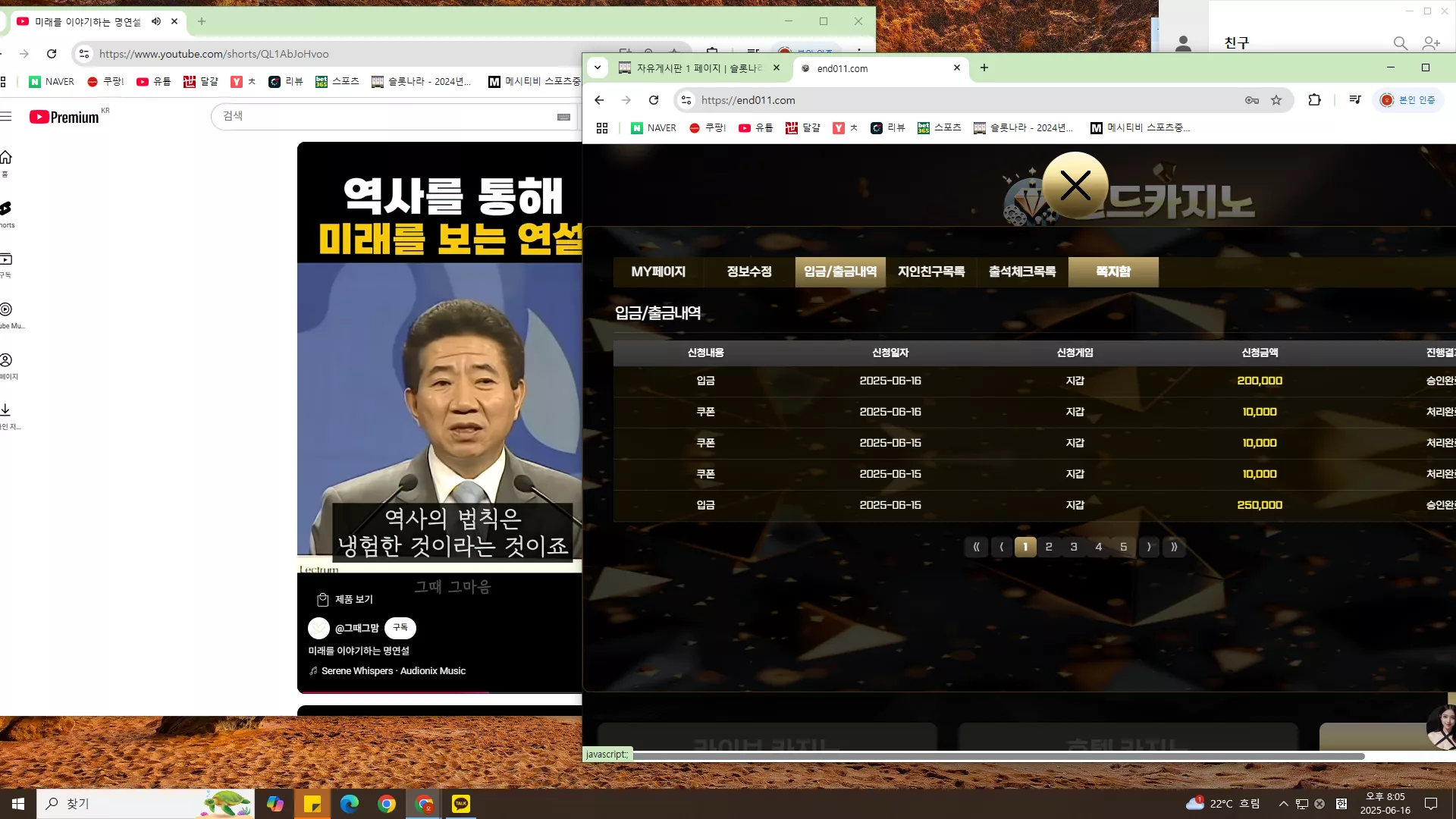Screen dimensions: 1456x819
Task: Show hidden system tray icons
Action: 1284,804
